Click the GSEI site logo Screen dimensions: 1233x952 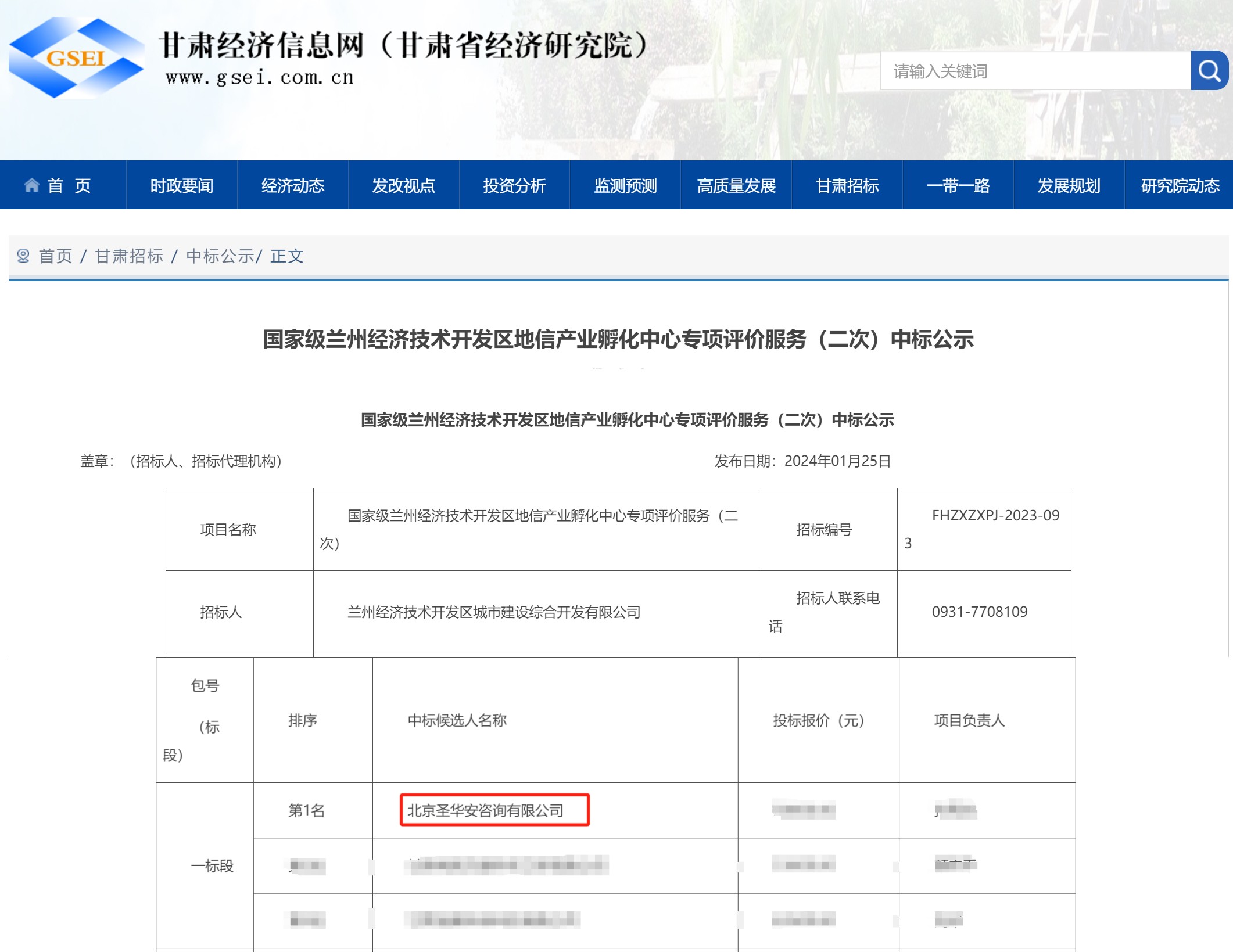pos(76,58)
